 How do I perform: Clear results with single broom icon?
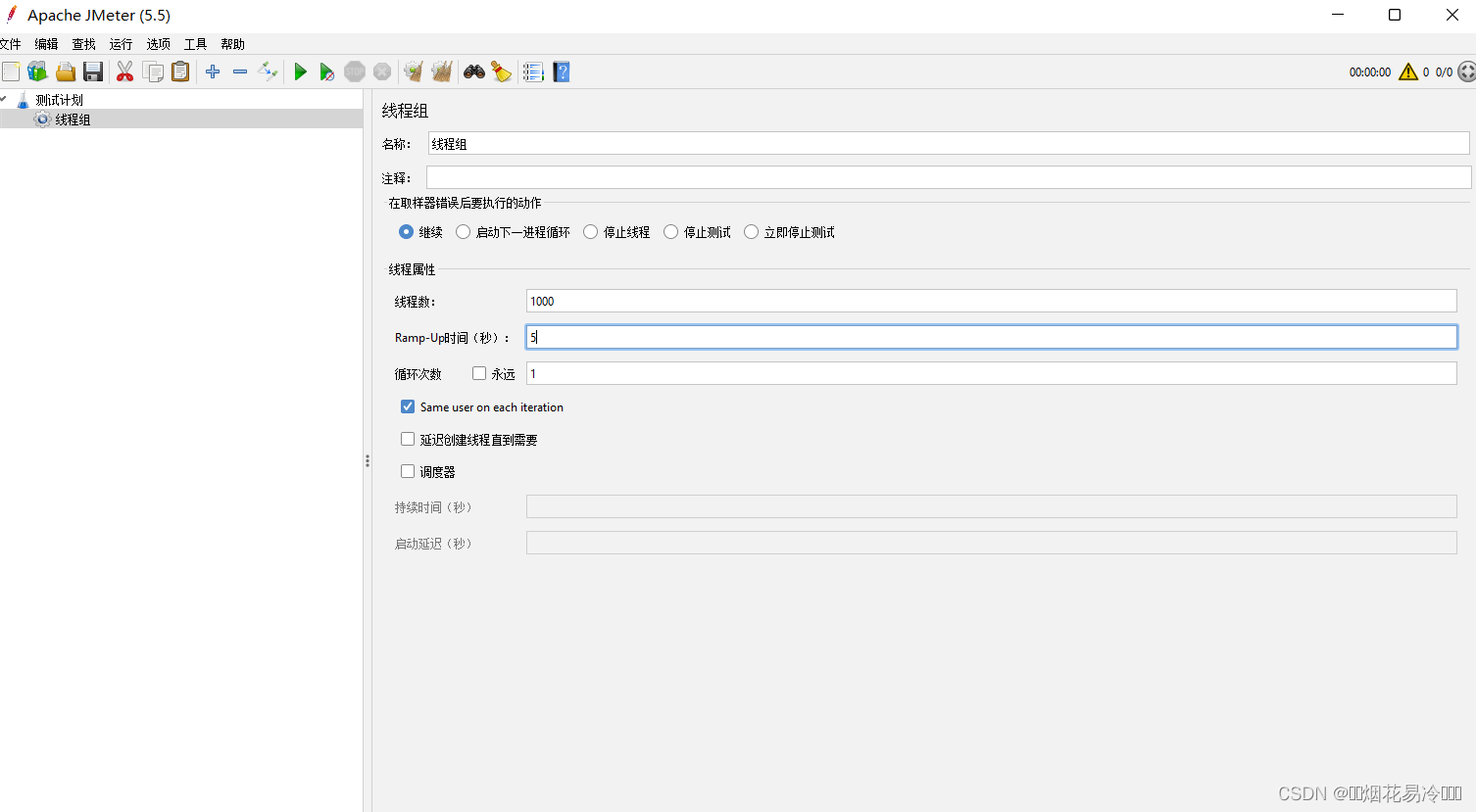click(x=414, y=72)
